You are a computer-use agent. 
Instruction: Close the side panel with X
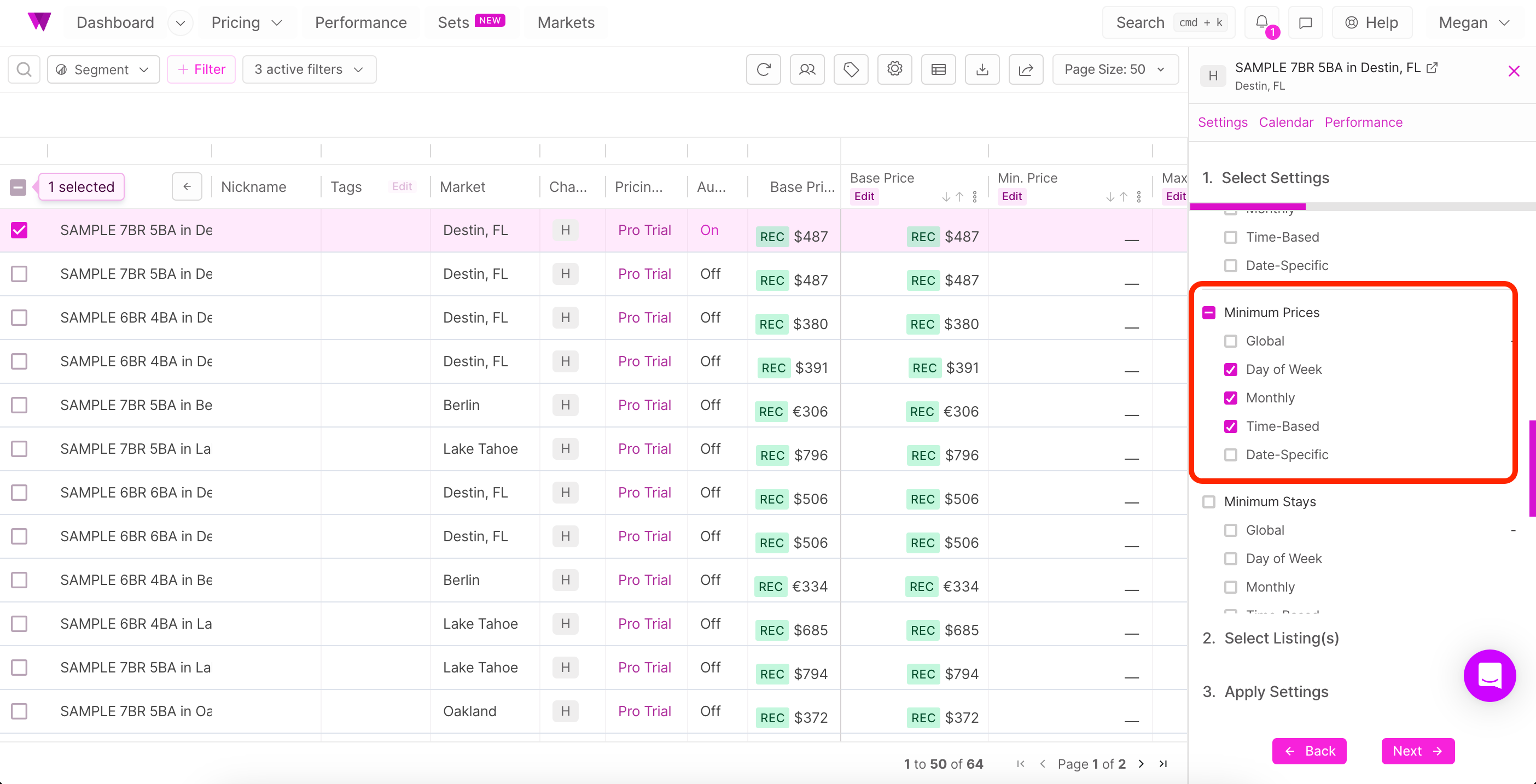[1514, 71]
